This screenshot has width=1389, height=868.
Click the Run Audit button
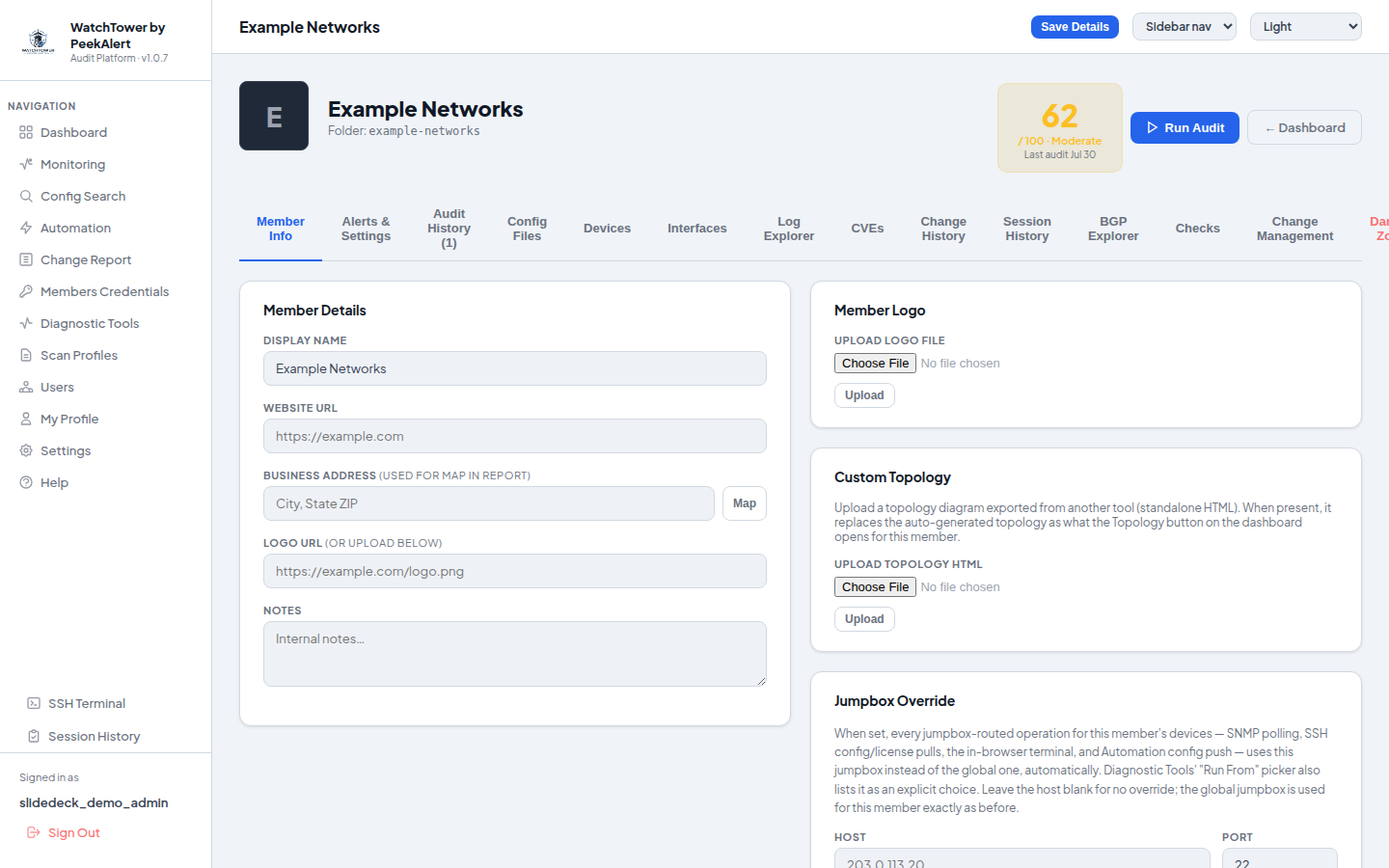click(1185, 127)
